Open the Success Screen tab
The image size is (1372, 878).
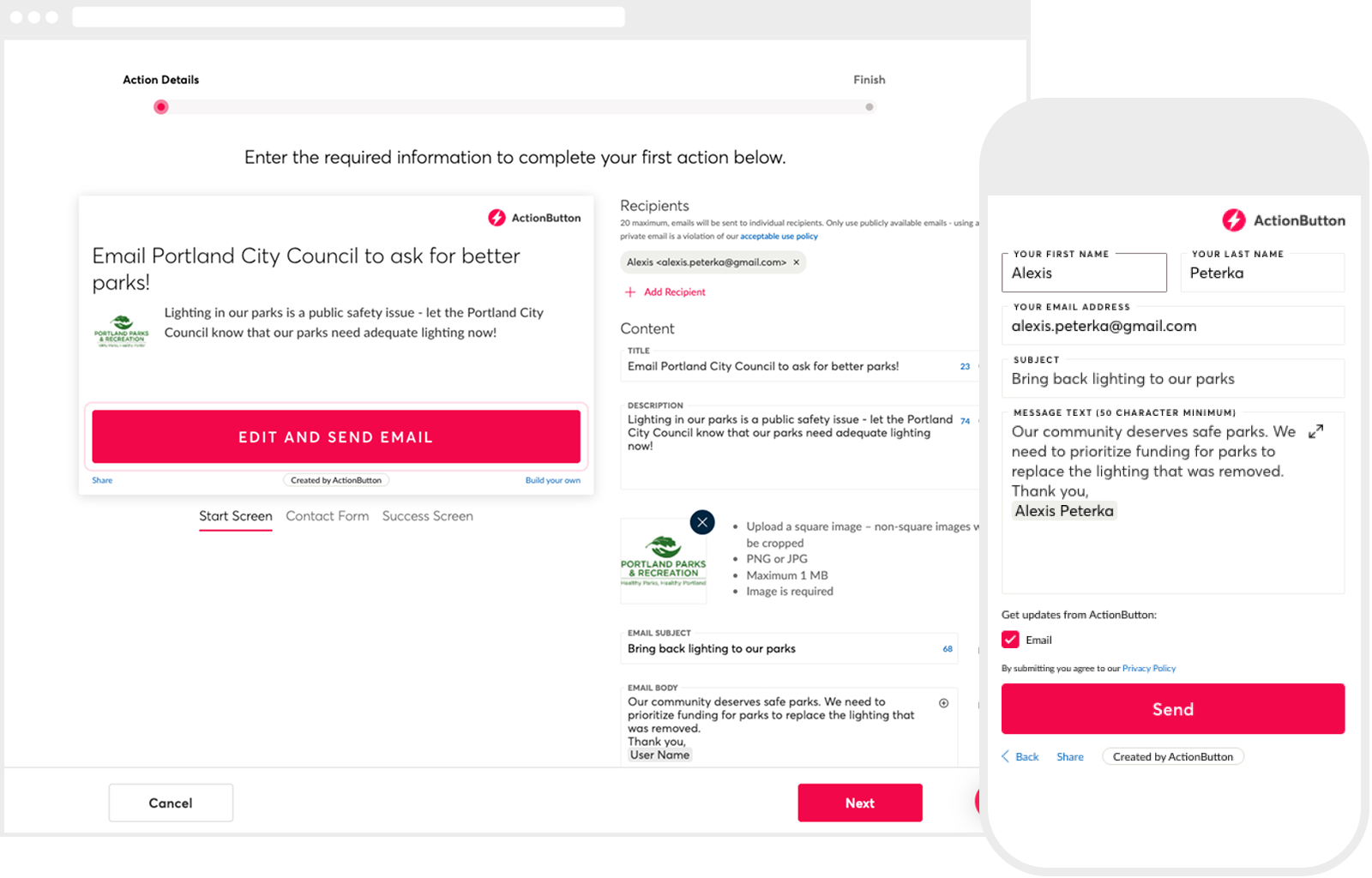[427, 516]
